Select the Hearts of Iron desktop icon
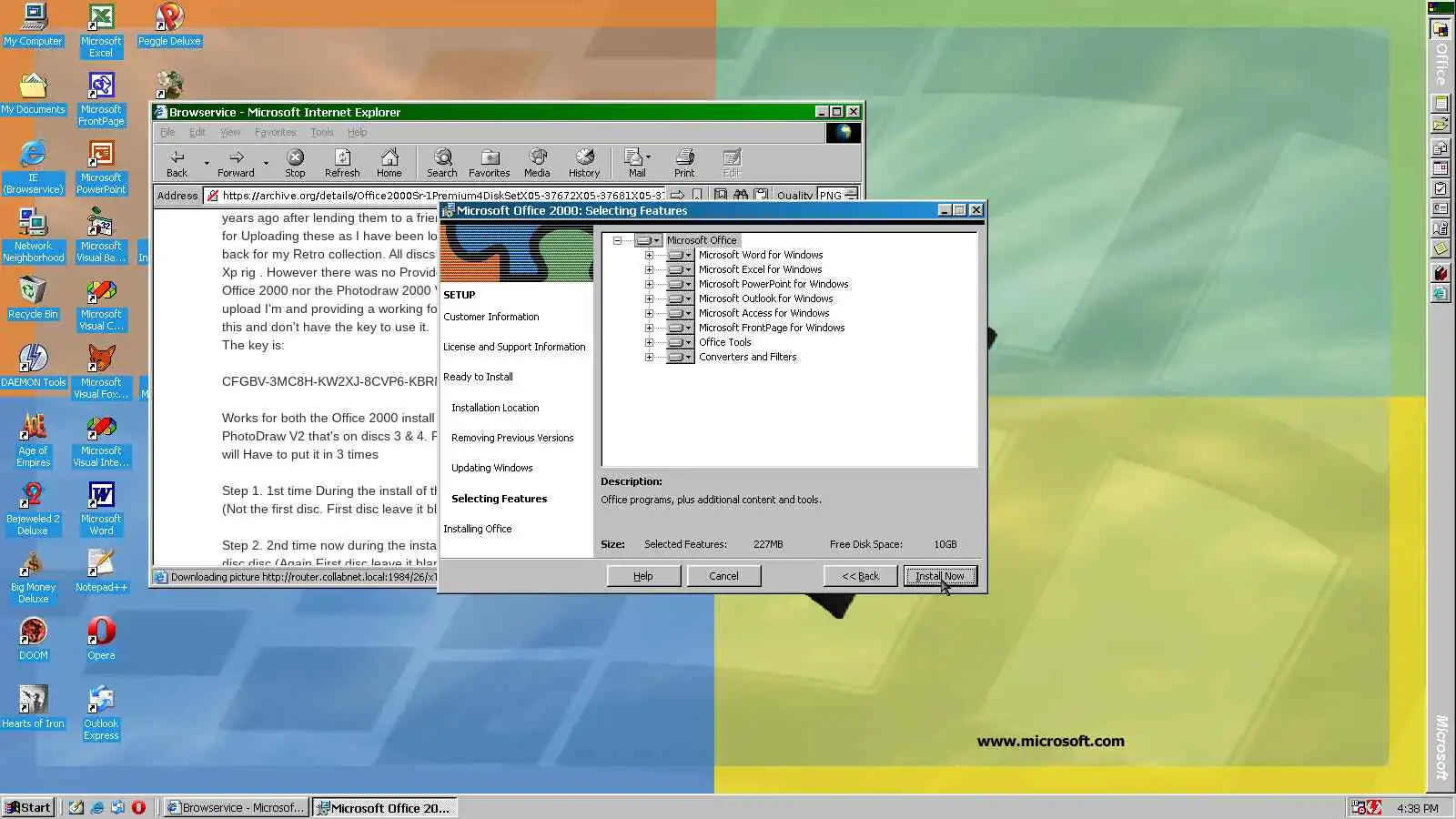This screenshot has width=1456, height=819. [34, 708]
